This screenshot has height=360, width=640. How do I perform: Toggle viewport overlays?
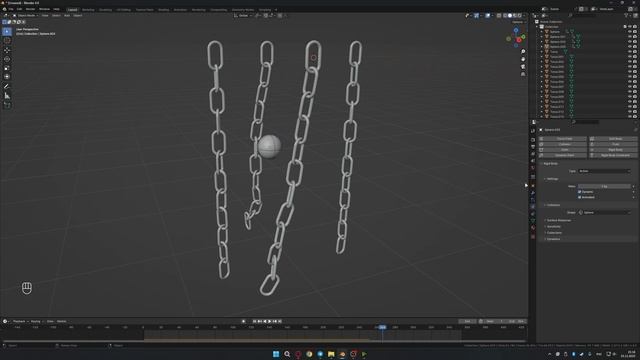(488, 16)
